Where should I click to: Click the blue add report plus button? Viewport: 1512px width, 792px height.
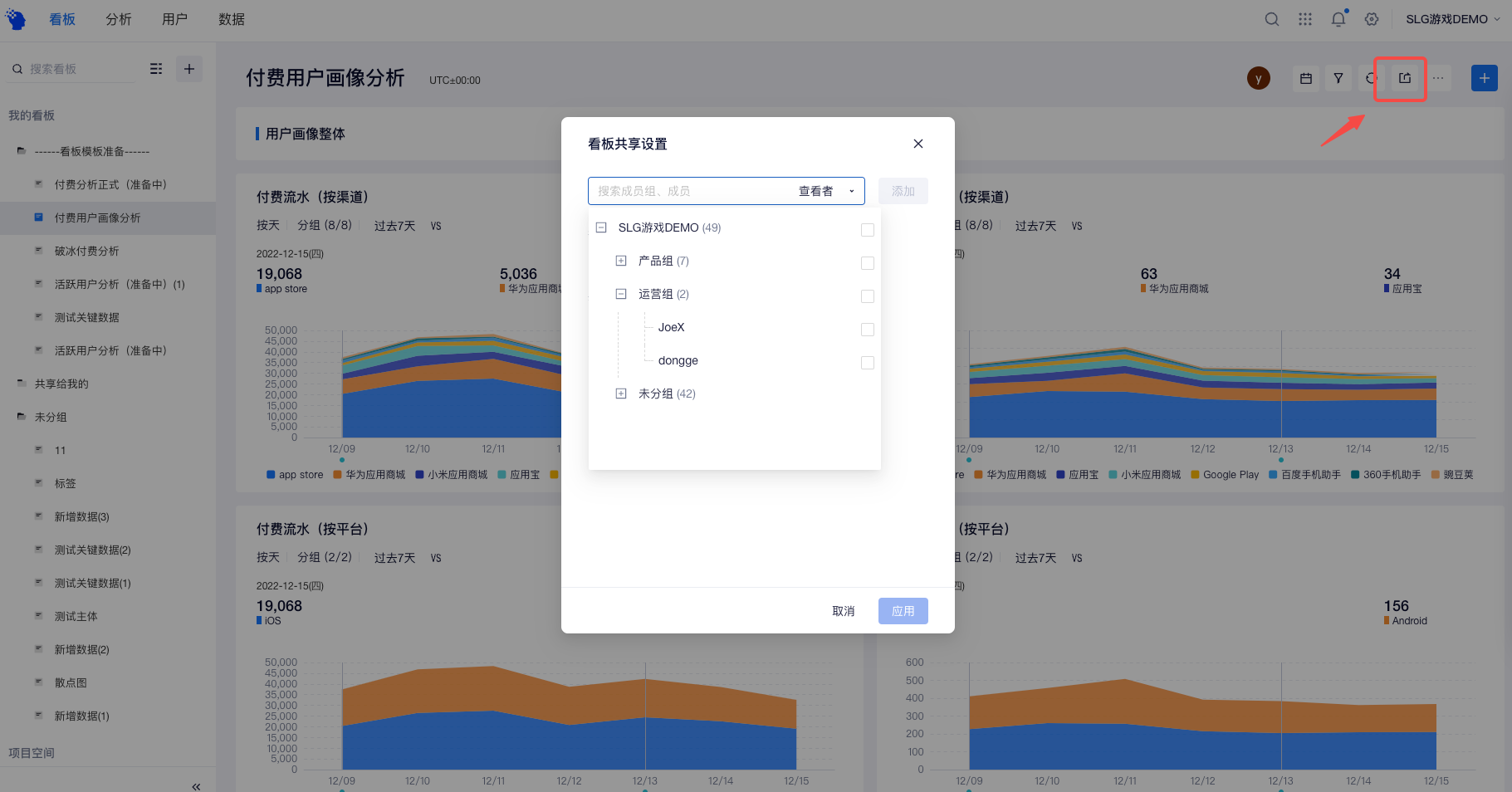pyautogui.click(x=1485, y=78)
